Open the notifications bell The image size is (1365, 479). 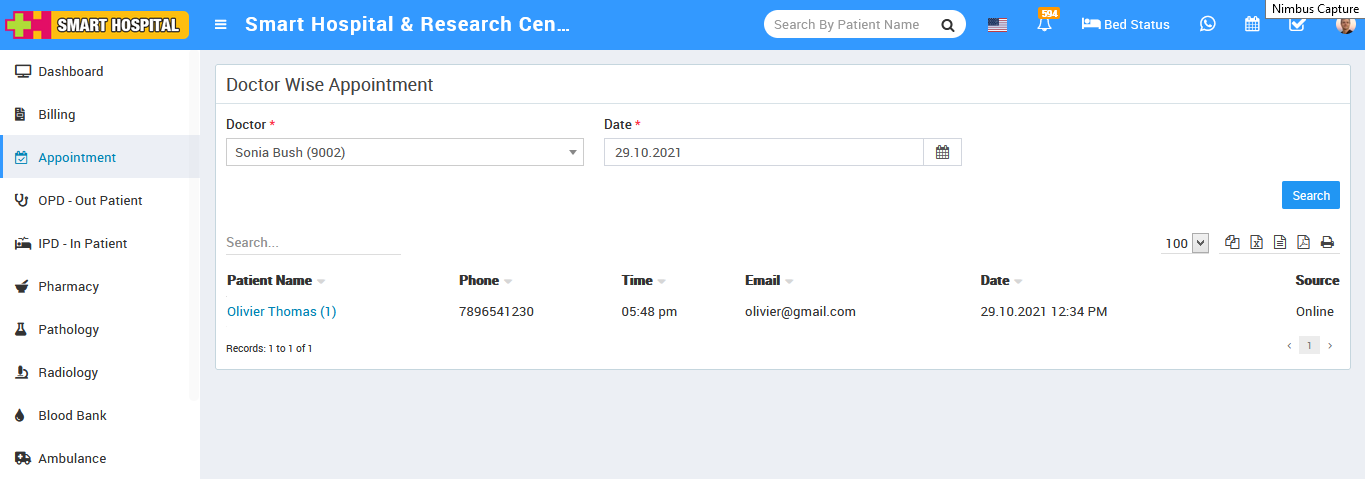(1044, 25)
